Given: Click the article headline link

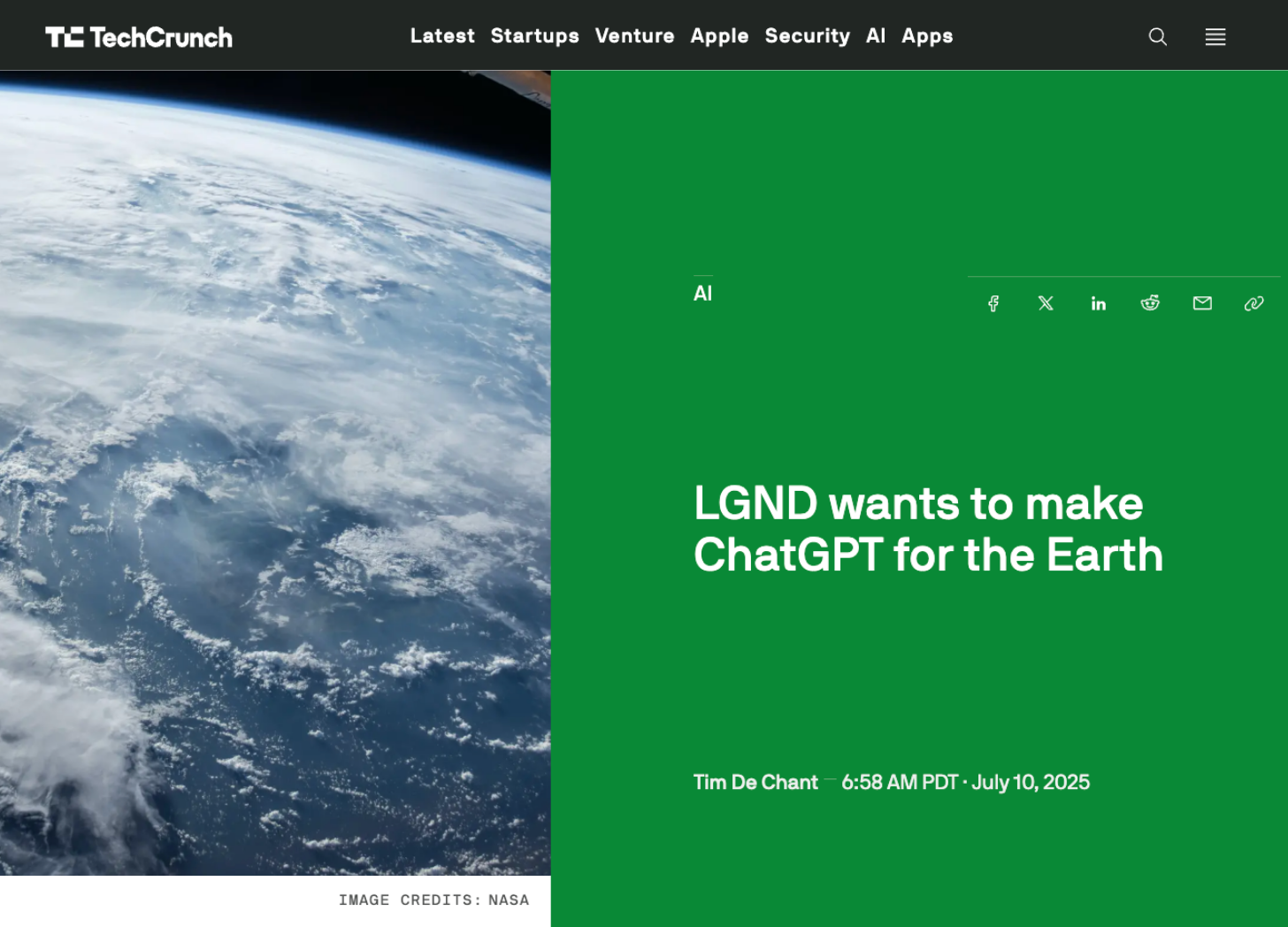Looking at the screenshot, I should pos(927,528).
